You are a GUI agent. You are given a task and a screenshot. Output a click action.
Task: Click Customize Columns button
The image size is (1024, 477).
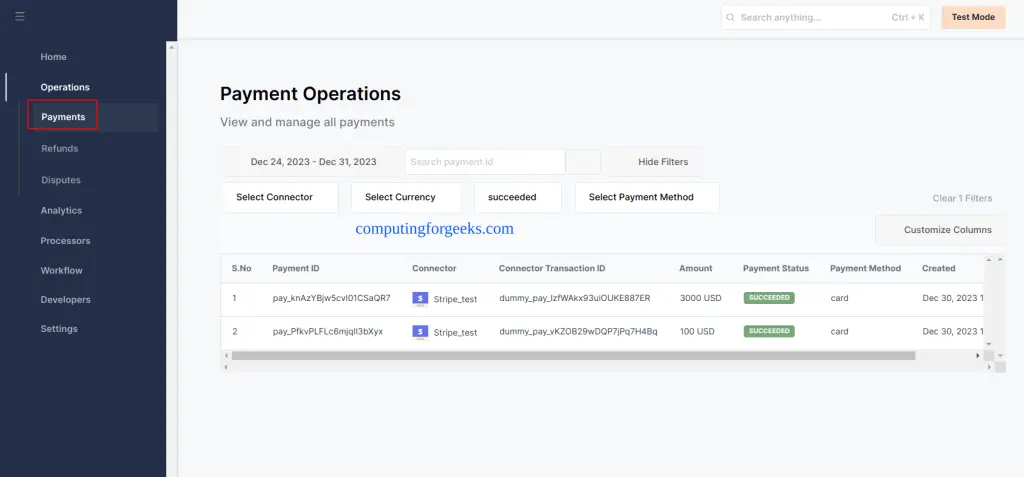pos(940,230)
